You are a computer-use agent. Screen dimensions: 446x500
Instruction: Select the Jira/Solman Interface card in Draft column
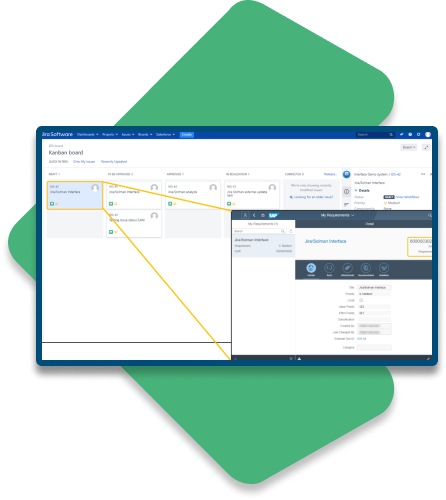[75, 195]
